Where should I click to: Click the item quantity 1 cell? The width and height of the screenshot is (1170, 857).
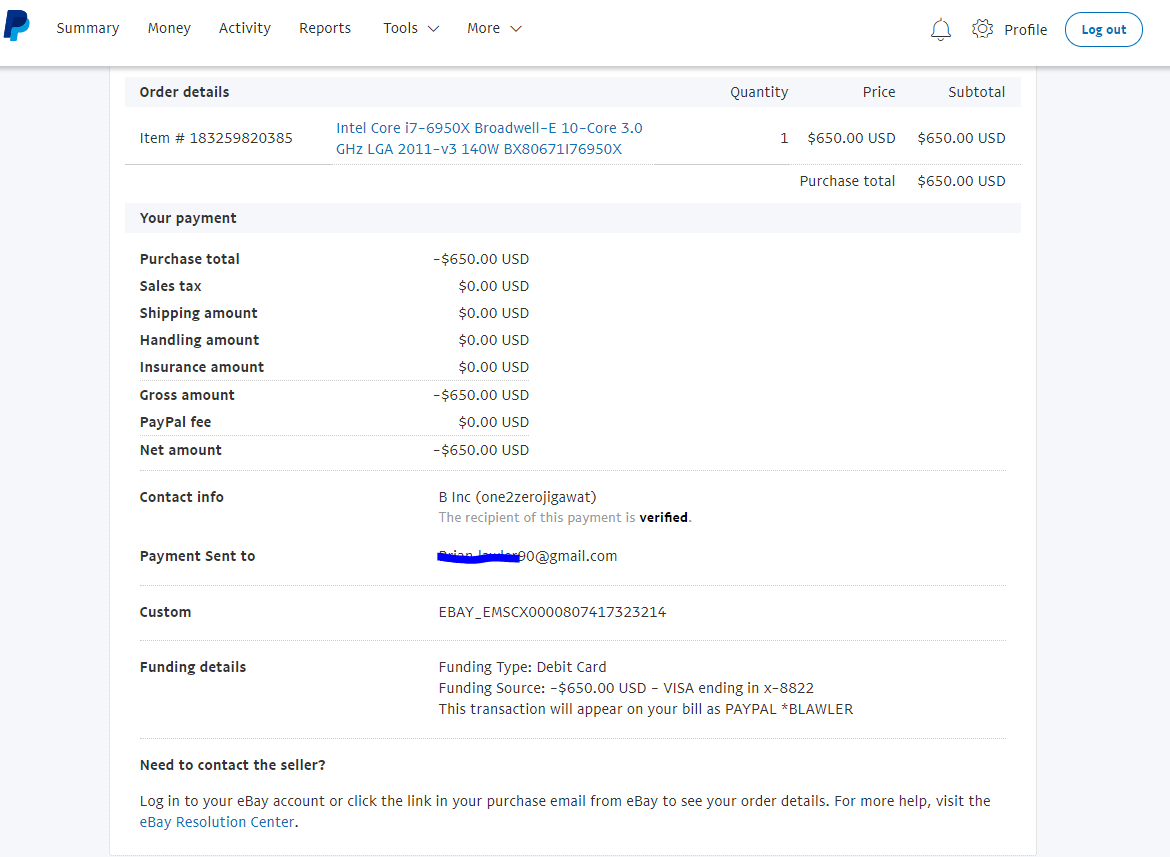click(x=784, y=138)
